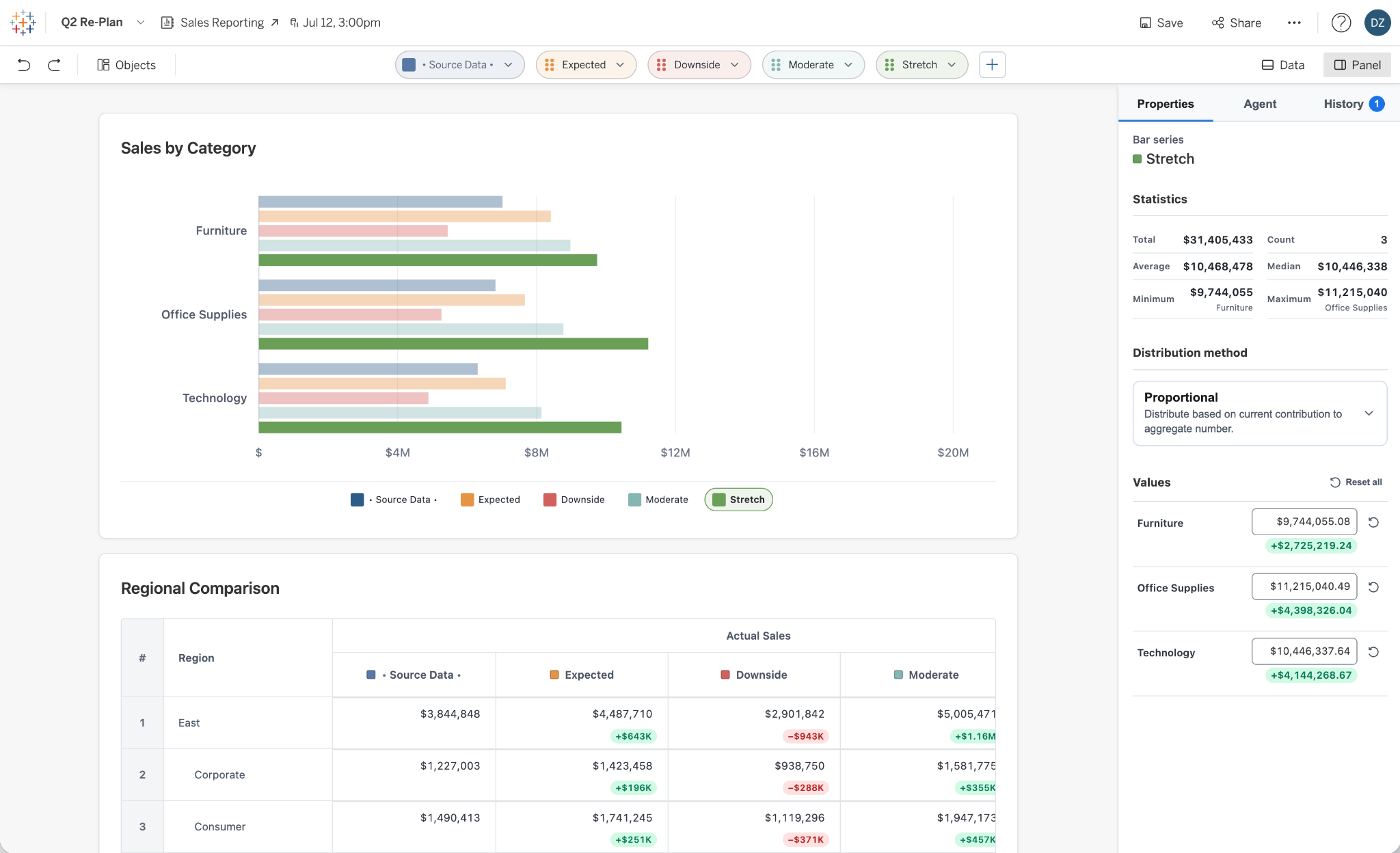Toggle the Downside series in chart legend
1400x853 pixels.
coord(574,500)
